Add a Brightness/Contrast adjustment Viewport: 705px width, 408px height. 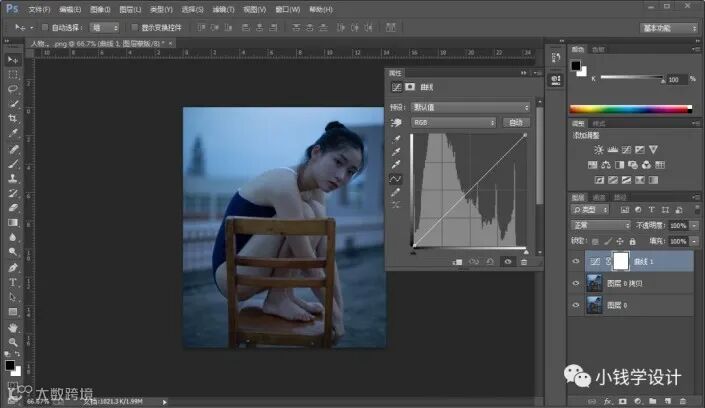598,149
